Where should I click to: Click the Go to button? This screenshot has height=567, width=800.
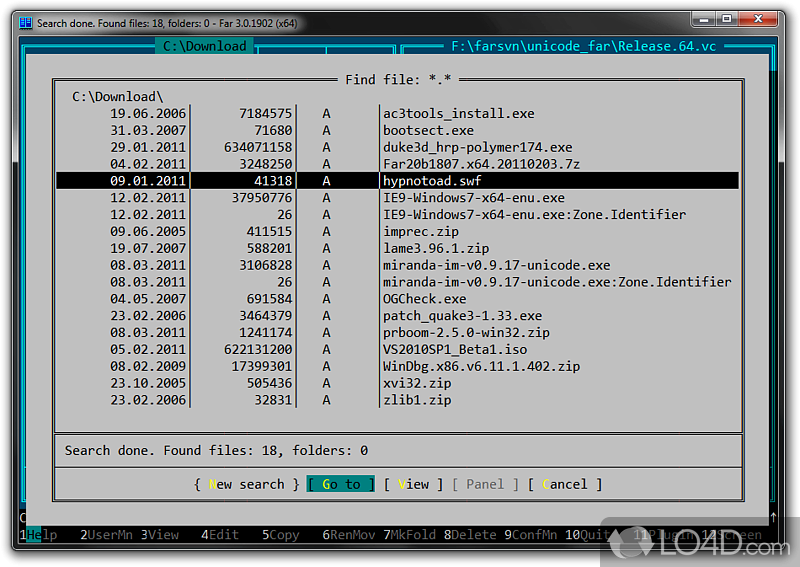(340, 484)
